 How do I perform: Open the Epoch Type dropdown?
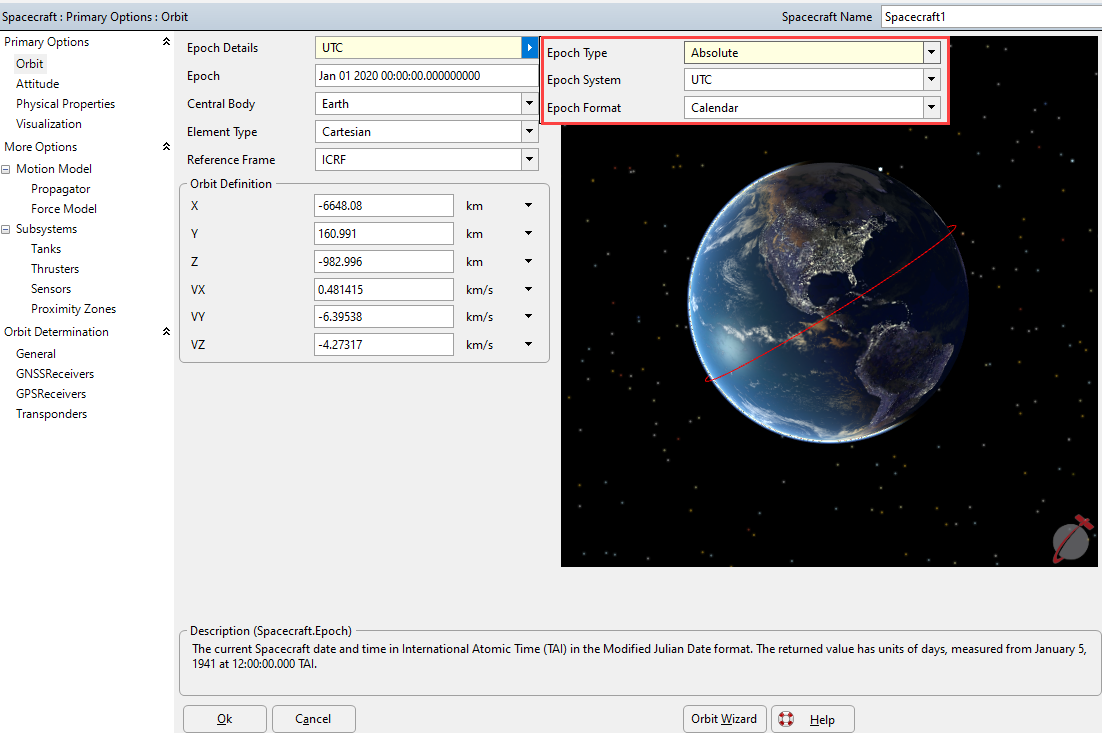coord(932,53)
